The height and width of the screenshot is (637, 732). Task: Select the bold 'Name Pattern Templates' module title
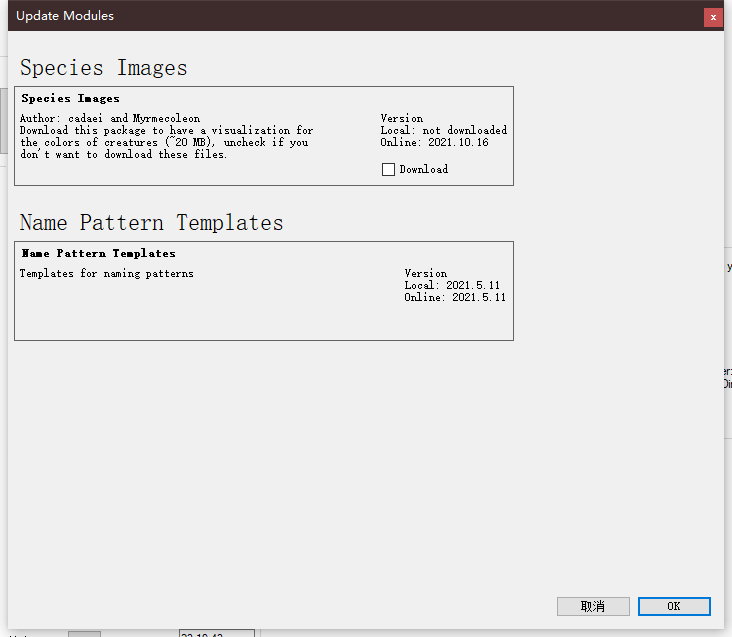click(99, 253)
